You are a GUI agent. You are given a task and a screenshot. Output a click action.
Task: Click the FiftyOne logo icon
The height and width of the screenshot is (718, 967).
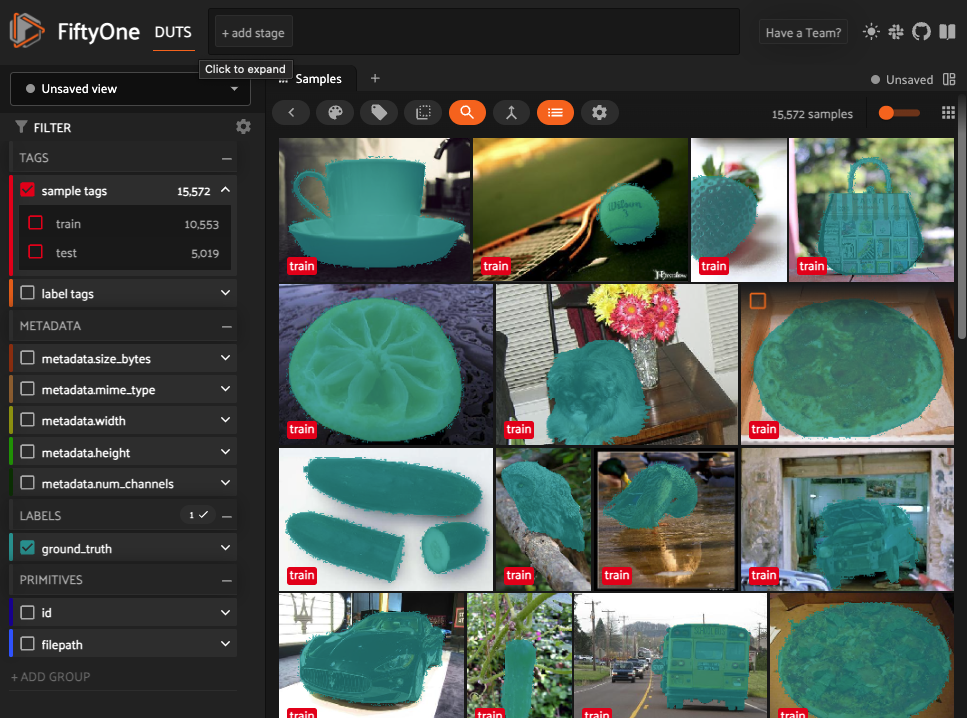point(27,30)
